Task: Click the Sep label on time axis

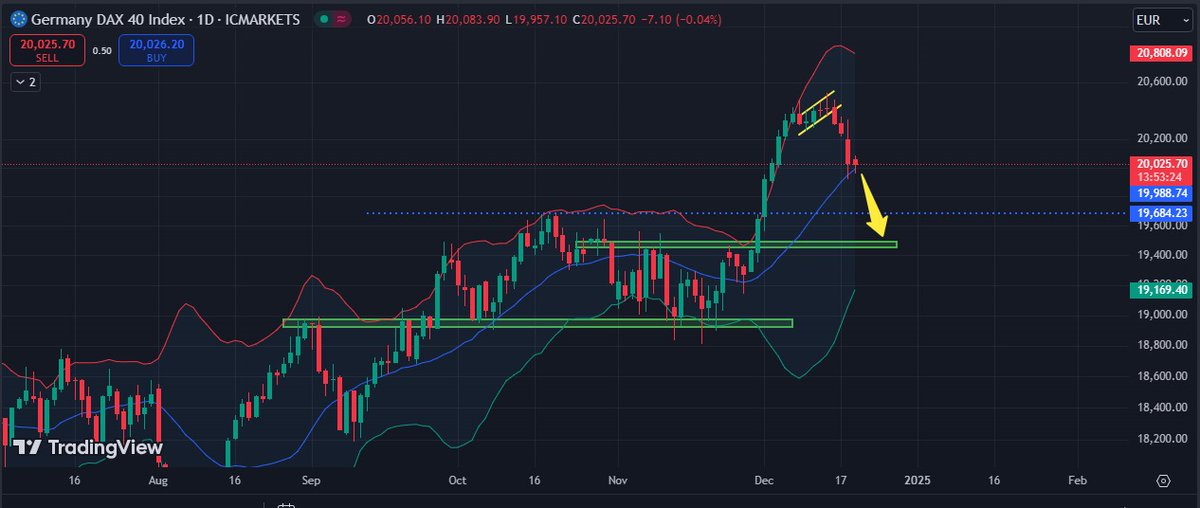Action: [310, 481]
